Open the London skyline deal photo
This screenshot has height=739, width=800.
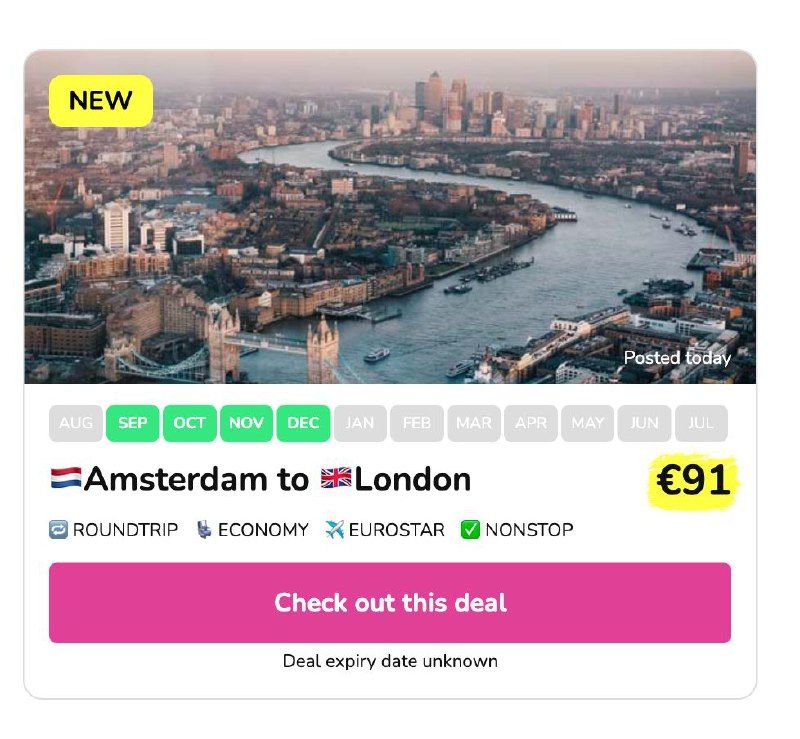coord(390,217)
